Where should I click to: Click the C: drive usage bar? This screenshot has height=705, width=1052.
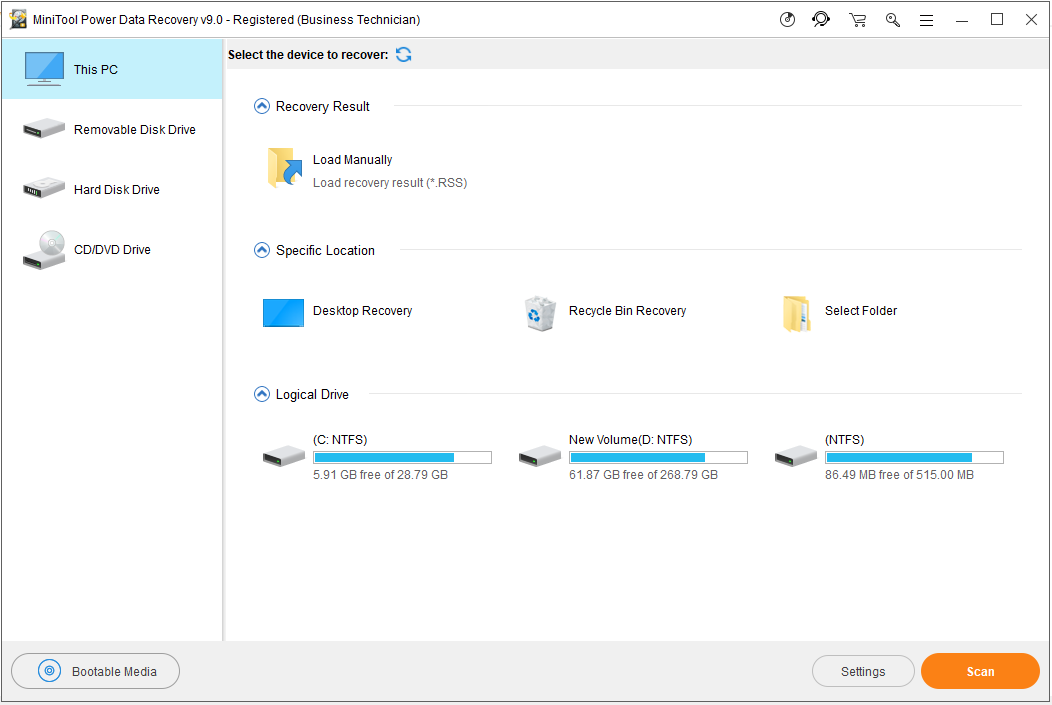coord(403,457)
